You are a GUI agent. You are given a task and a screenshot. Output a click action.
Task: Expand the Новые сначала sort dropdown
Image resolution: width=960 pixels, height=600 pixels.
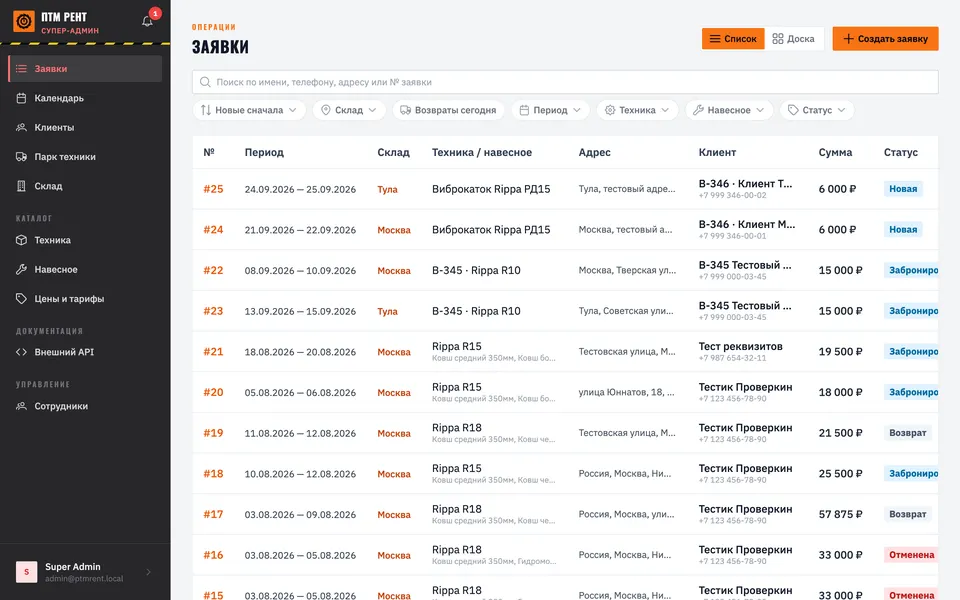tap(249, 110)
